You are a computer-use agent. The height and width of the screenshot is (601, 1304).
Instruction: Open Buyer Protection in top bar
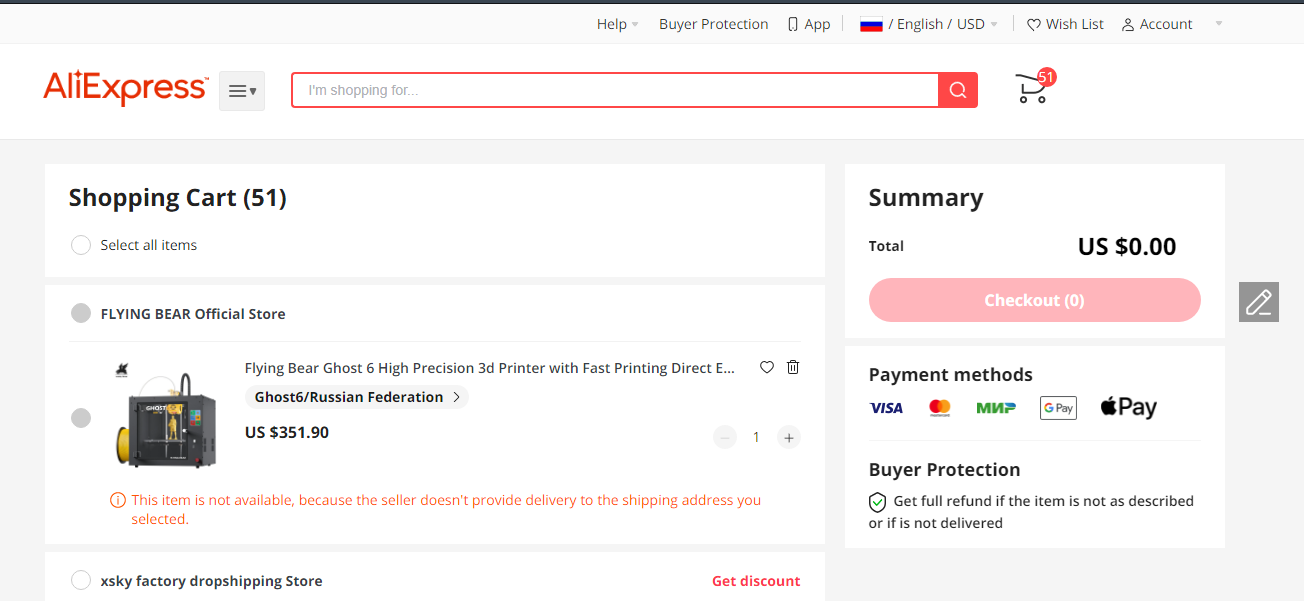(714, 24)
